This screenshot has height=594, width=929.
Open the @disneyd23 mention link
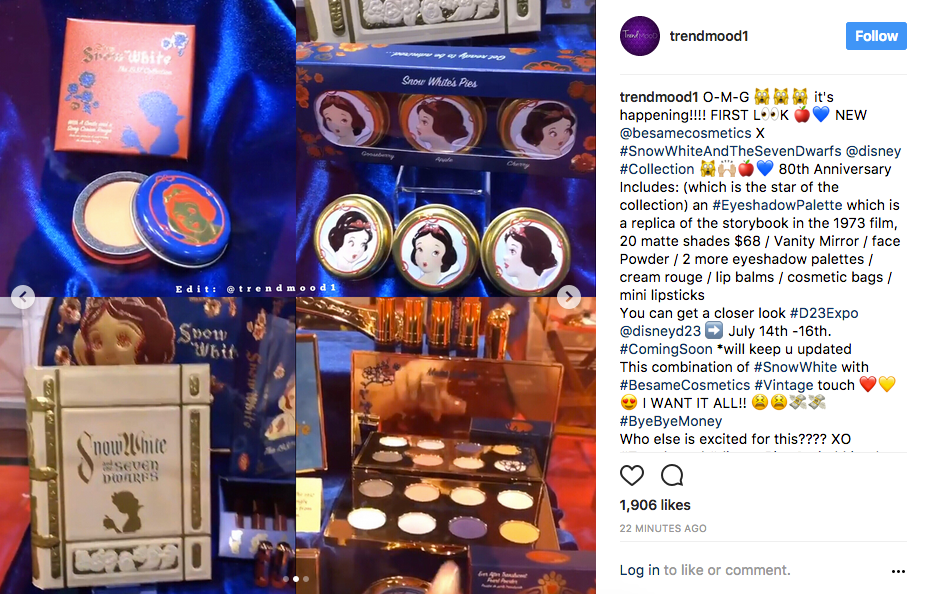point(660,331)
